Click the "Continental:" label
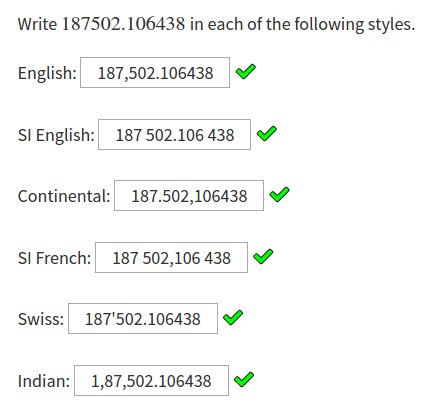 pyautogui.click(x=64, y=196)
